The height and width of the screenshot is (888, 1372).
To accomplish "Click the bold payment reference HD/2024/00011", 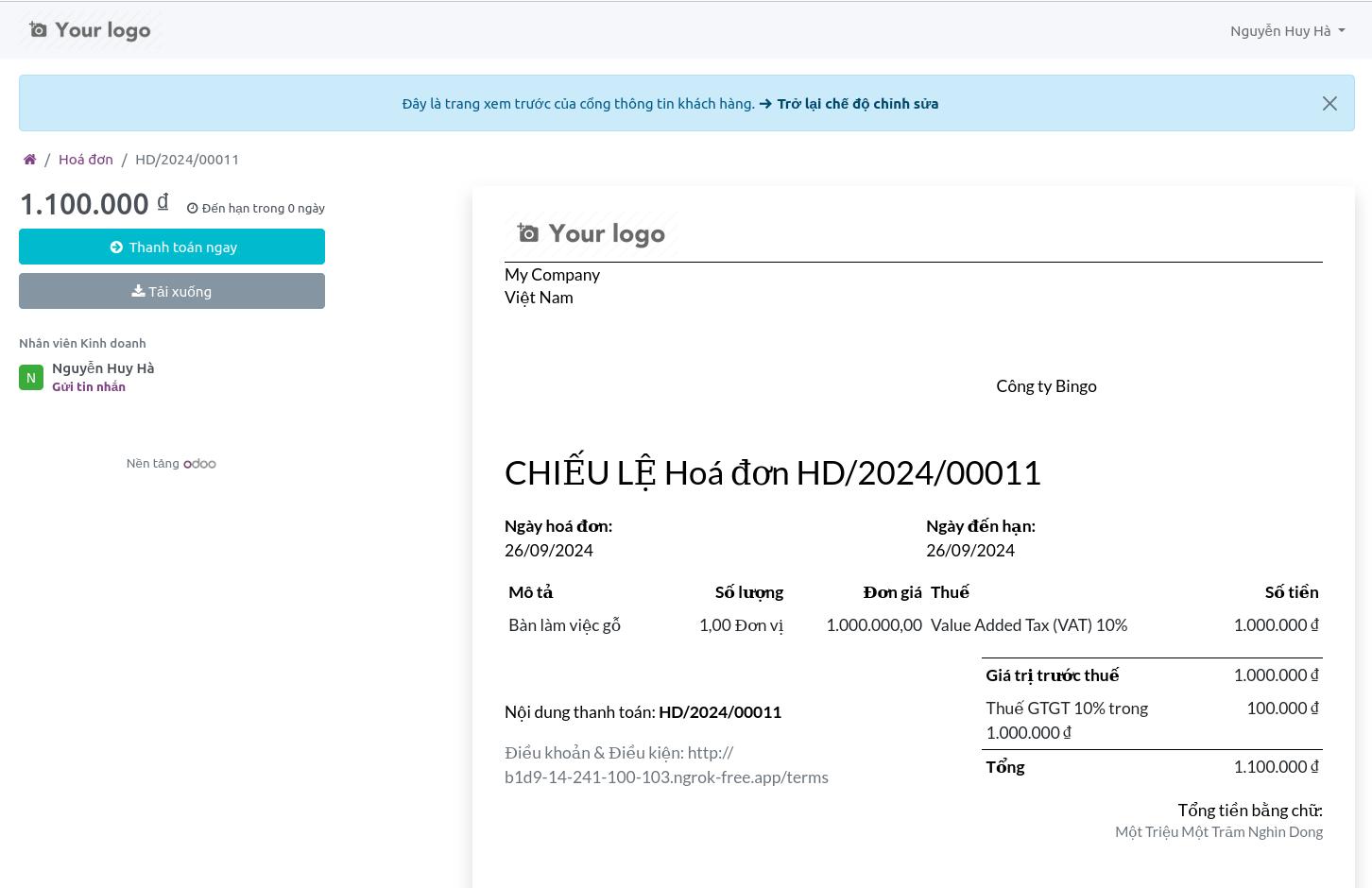I will [x=720, y=712].
